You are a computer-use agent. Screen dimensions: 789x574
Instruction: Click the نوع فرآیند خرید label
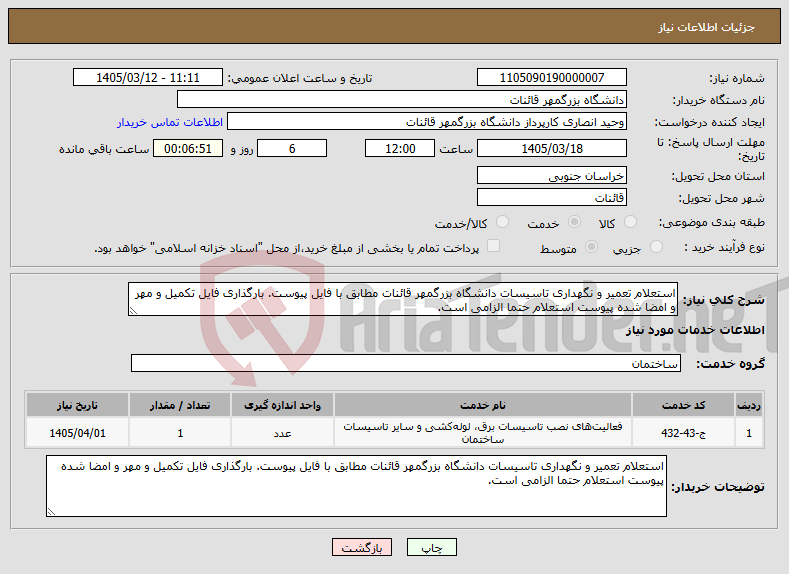click(725, 248)
